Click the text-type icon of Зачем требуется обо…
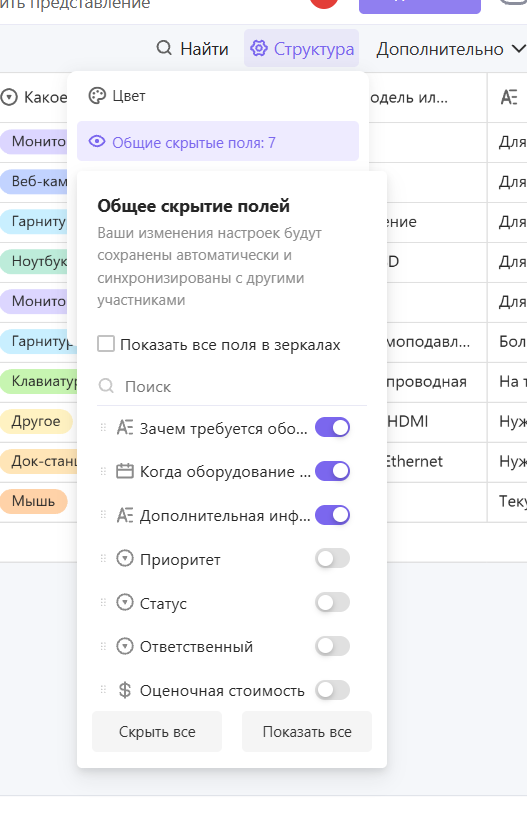 click(x=125, y=427)
